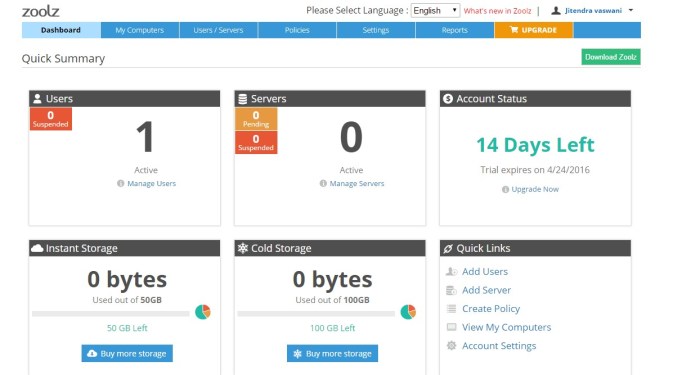Screen dimensions: 700x375
Task: Click Buy more storage under Instant Storage
Action: [127, 353]
